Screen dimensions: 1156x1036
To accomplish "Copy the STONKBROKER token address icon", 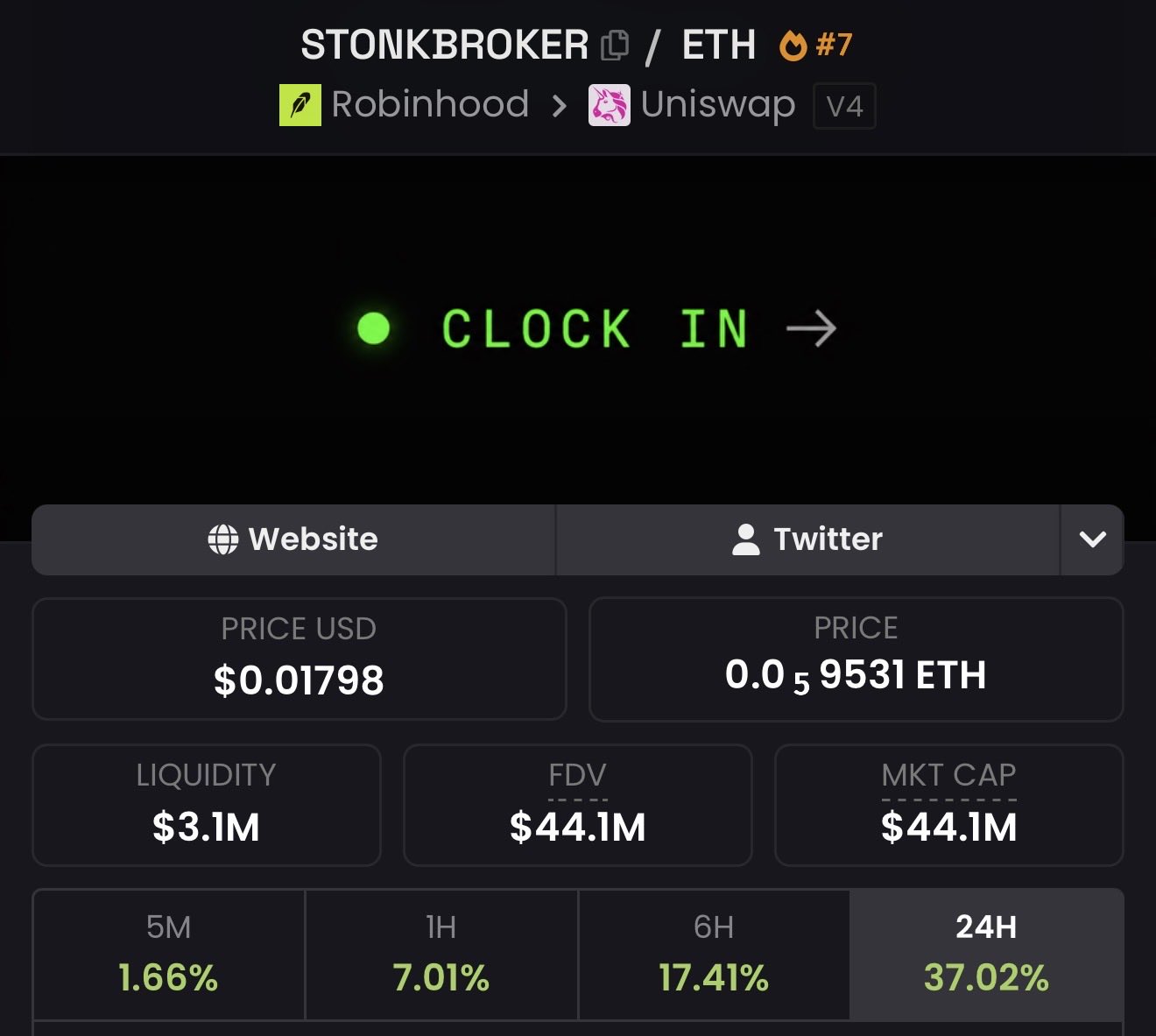I will 615,45.
